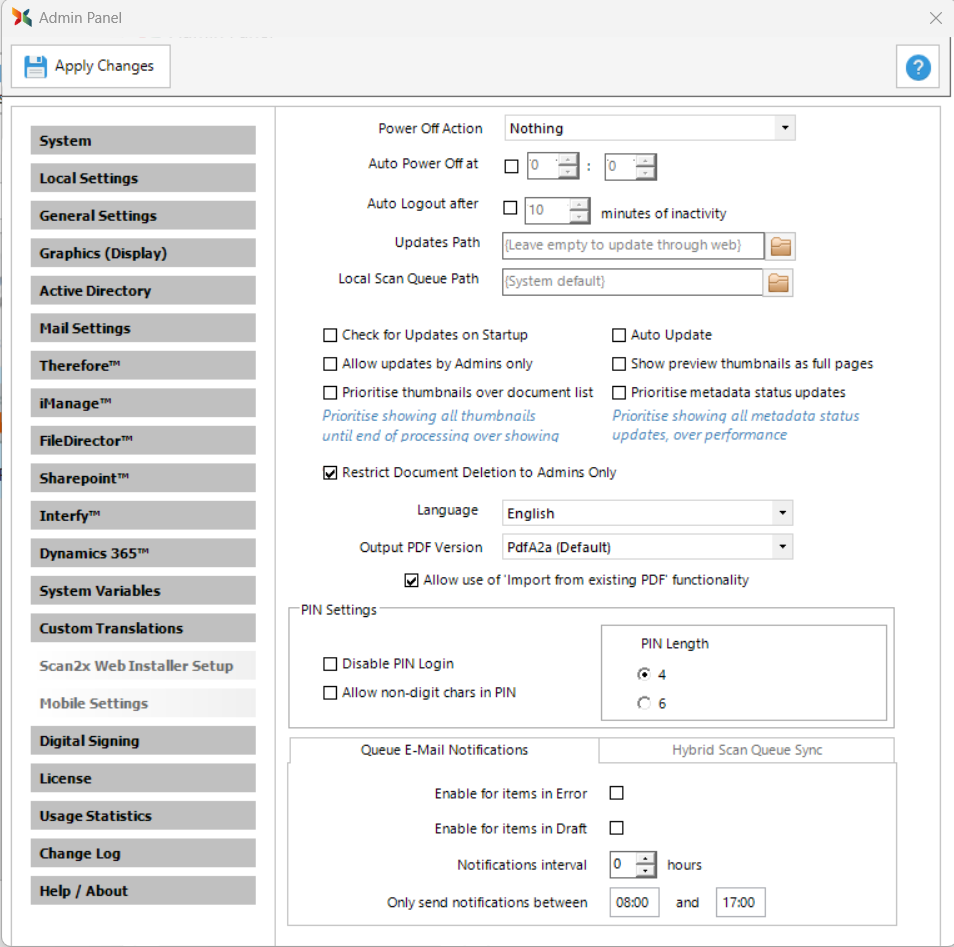This screenshot has height=947, width=954.
Task: Browse folder for Local Scan Queue Path
Action: click(779, 283)
